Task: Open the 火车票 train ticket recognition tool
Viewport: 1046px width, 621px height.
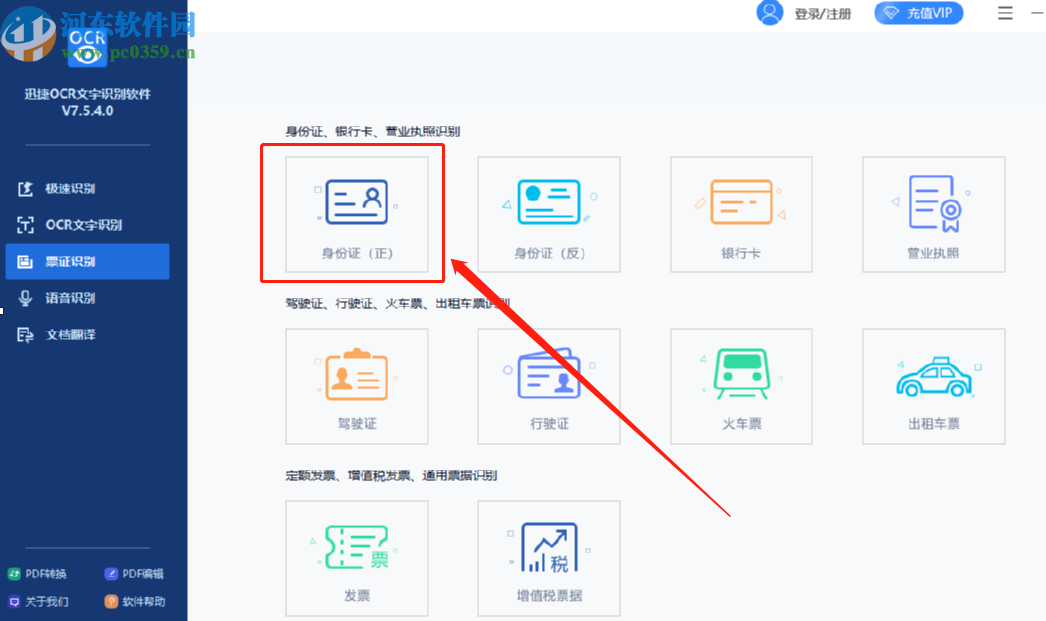Action: pos(741,386)
